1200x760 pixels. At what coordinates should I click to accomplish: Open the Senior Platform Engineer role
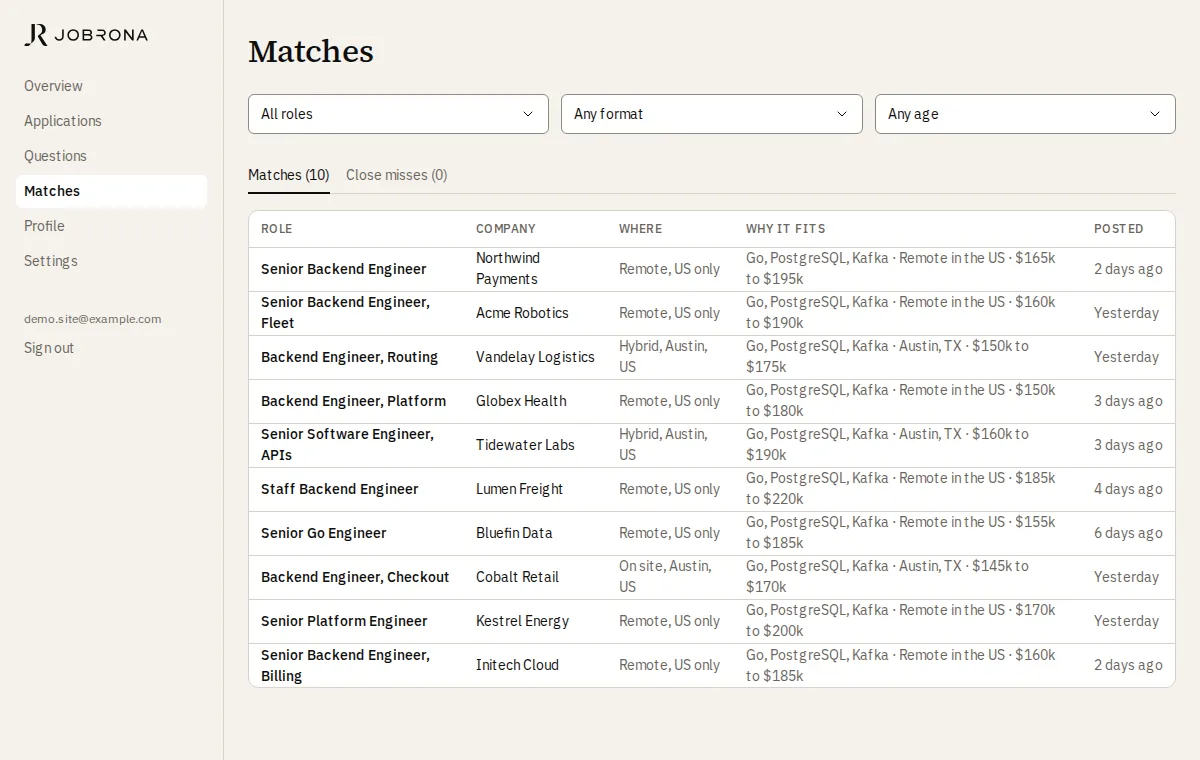(344, 621)
